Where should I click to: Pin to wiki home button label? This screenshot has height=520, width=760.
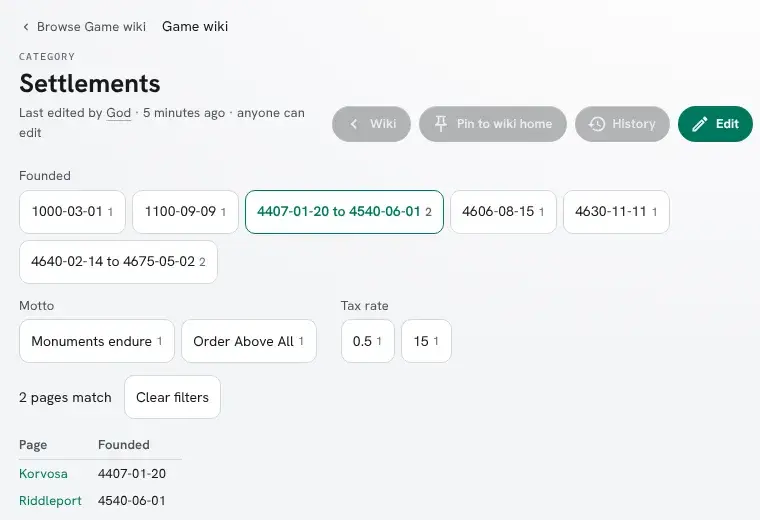click(504, 124)
